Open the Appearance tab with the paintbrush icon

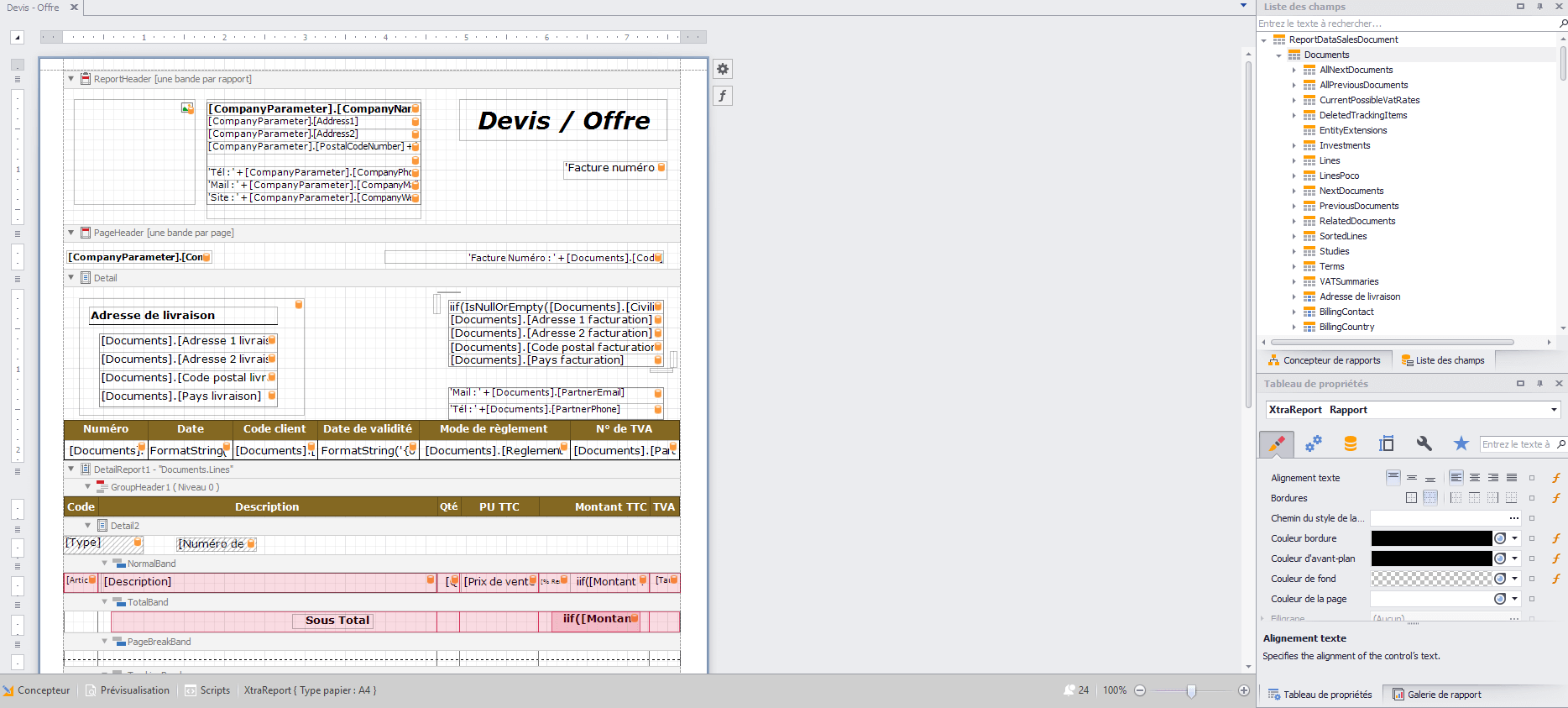[x=1276, y=444]
